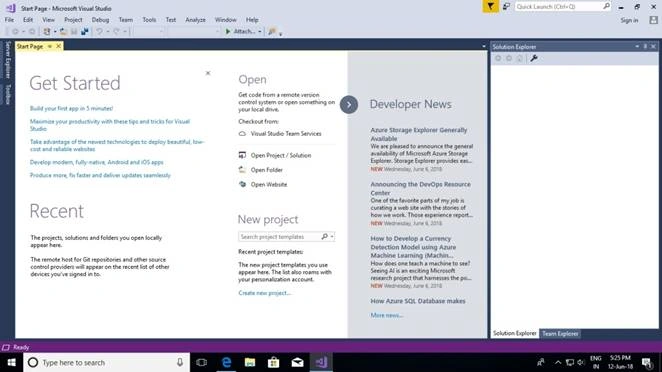Open the Debug menu
The image size is (662, 372).
point(100,20)
